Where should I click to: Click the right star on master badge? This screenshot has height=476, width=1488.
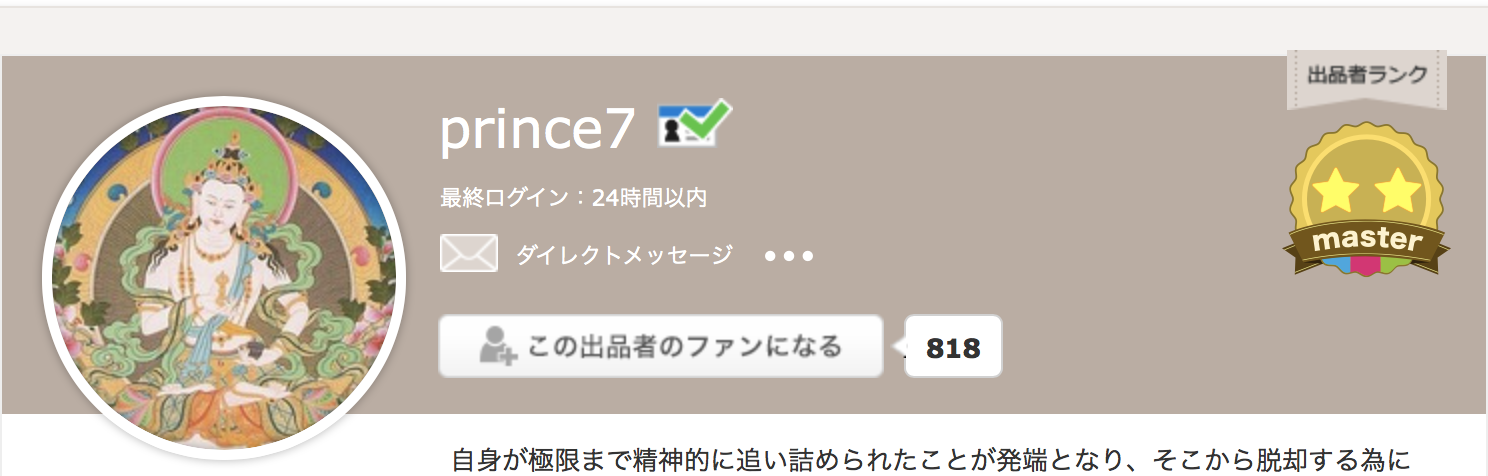[x=1398, y=191]
